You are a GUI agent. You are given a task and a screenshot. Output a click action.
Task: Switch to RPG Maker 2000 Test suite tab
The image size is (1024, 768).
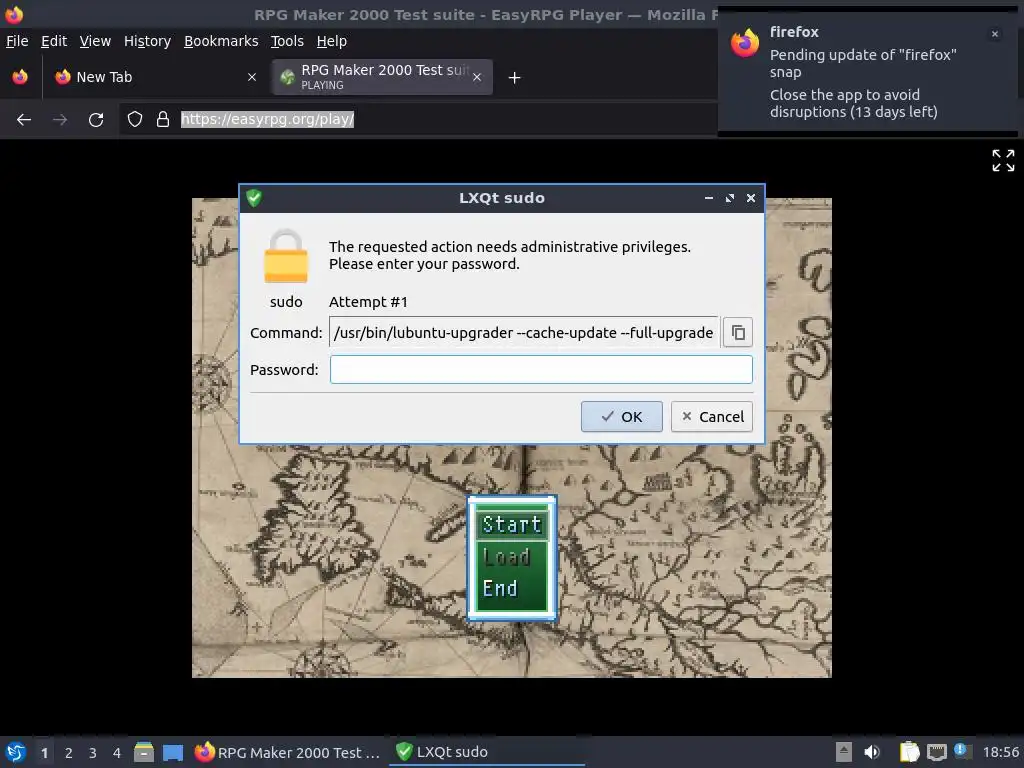(382, 77)
